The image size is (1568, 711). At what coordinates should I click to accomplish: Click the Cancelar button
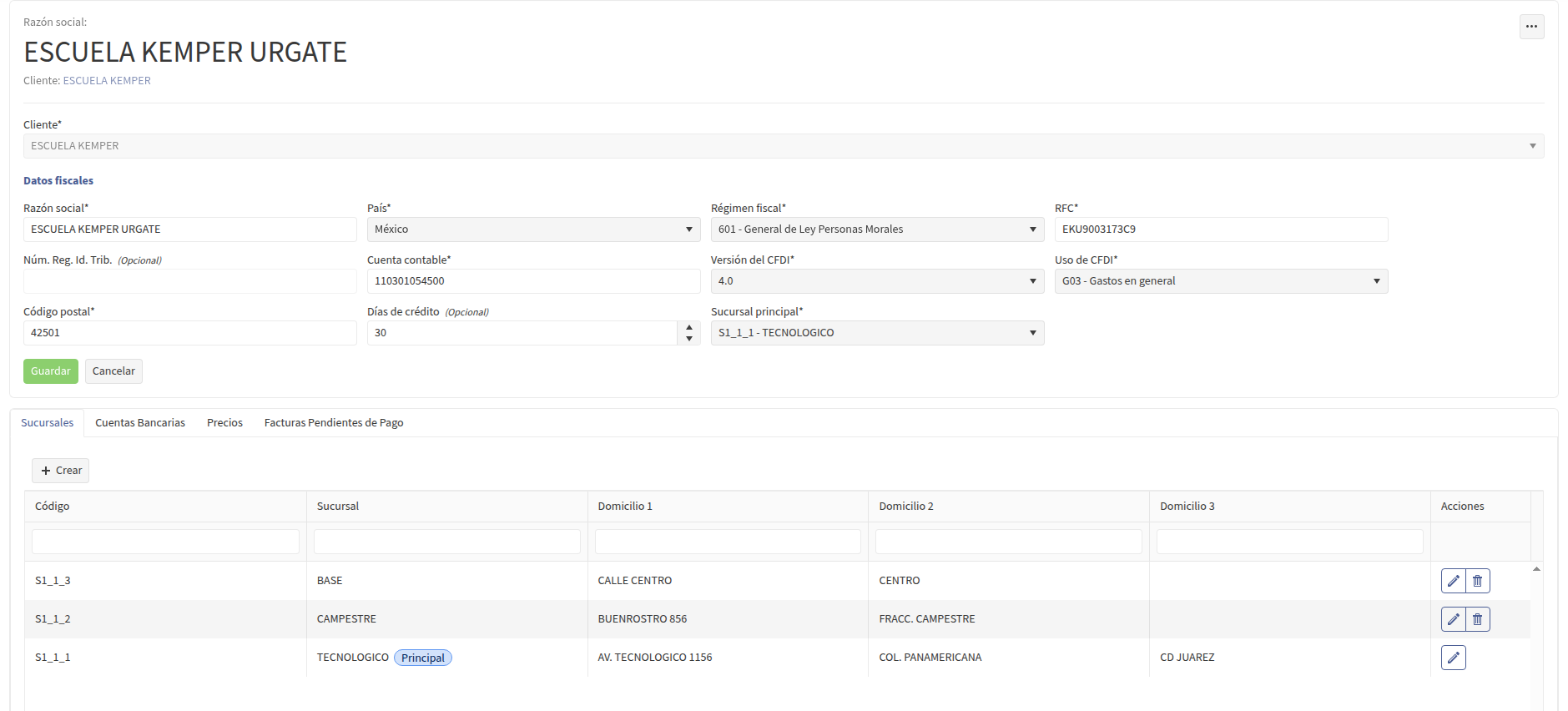point(113,371)
